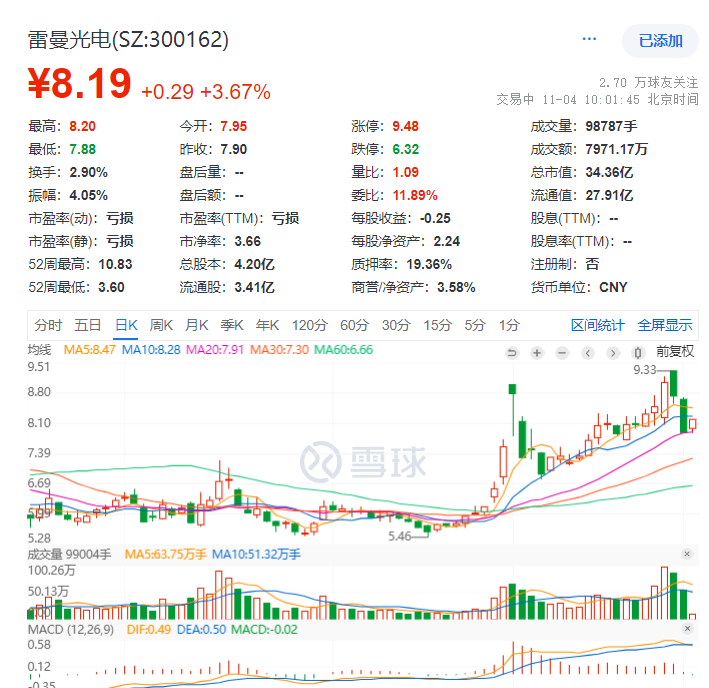
Task: Click the 52周最高 value 10.83
Action: coord(115,264)
